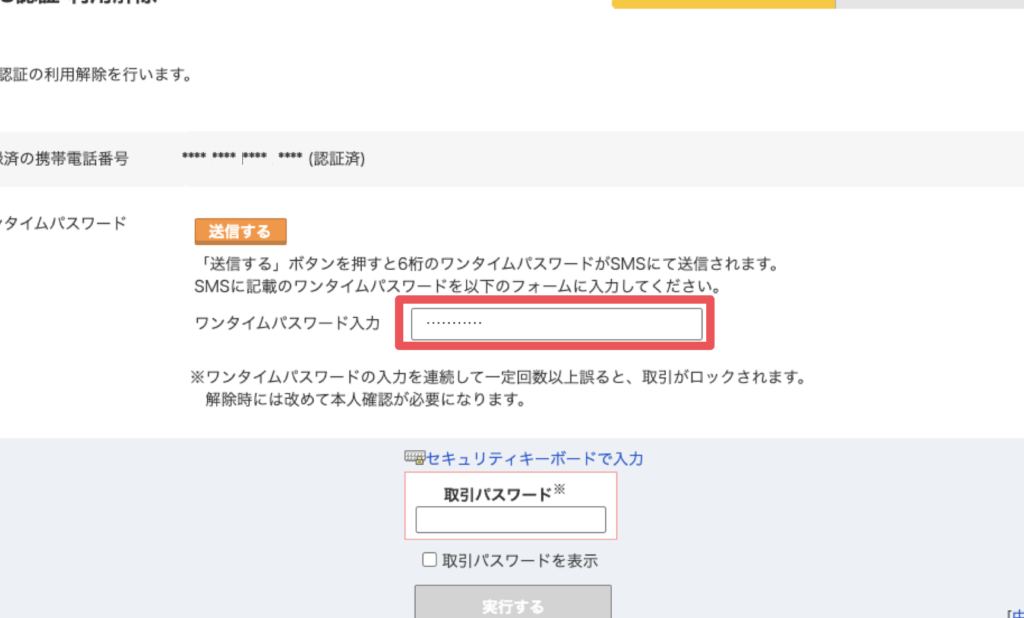Focus the 取引パスワード input field
1024x618 pixels.
click(510, 520)
